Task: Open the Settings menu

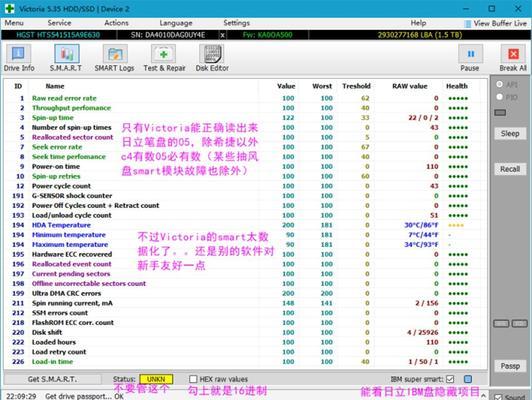Action: tap(236, 23)
